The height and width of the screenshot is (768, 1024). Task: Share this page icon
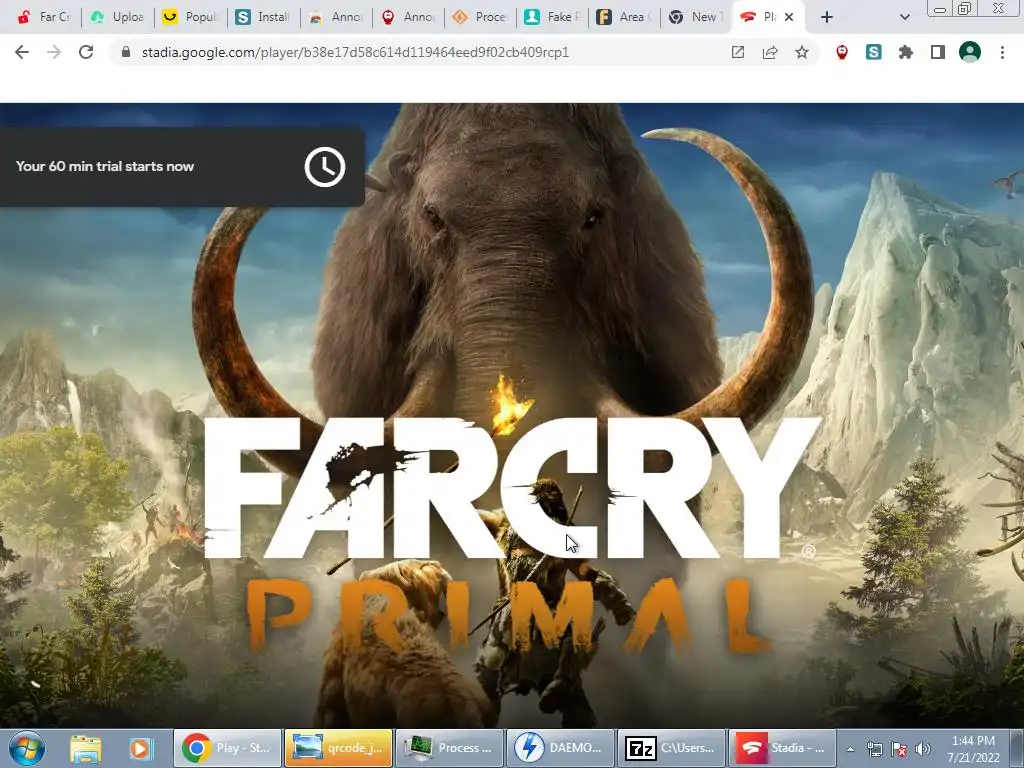click(x=770, y=52)
